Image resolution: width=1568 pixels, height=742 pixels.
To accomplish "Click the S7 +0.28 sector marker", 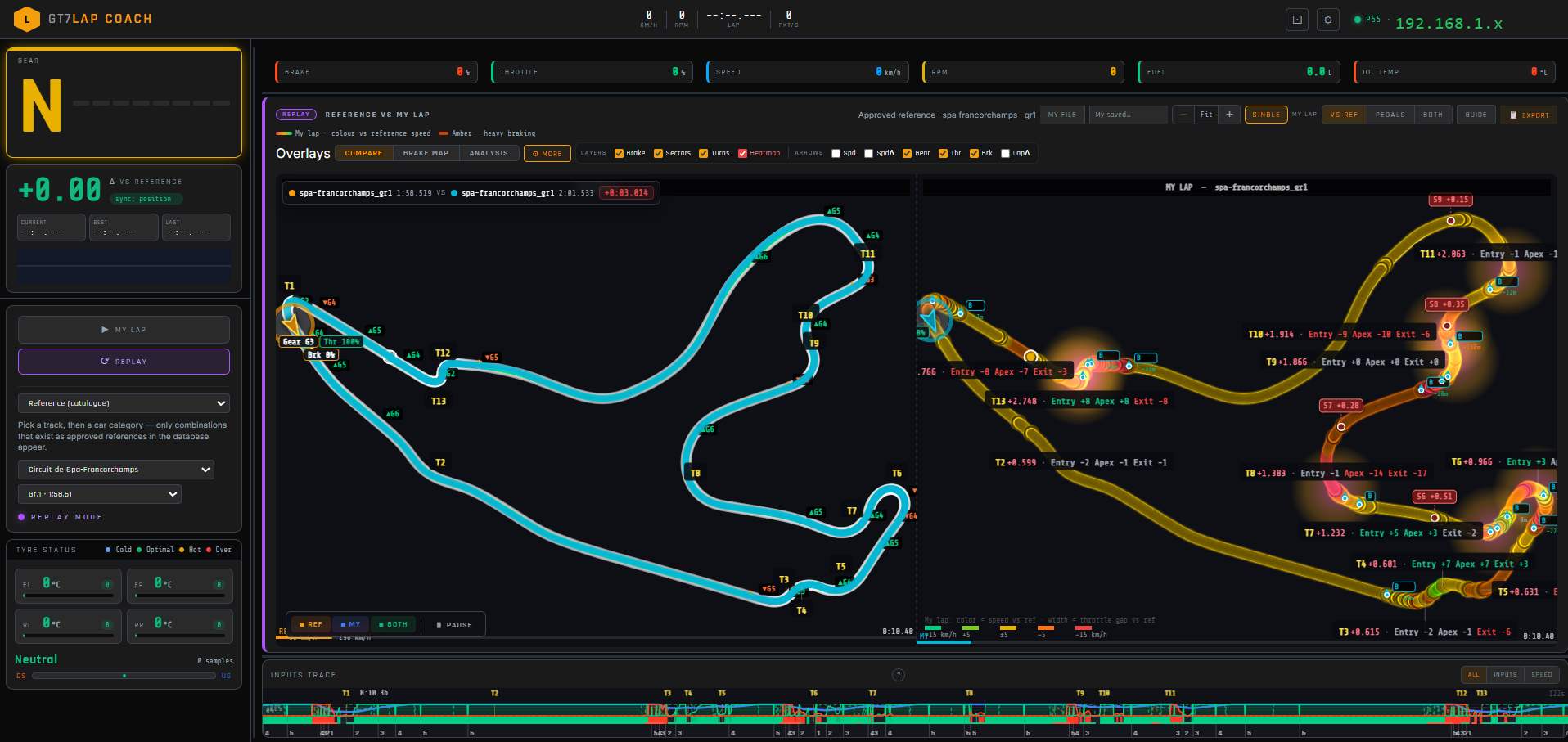I will 1341,405.
